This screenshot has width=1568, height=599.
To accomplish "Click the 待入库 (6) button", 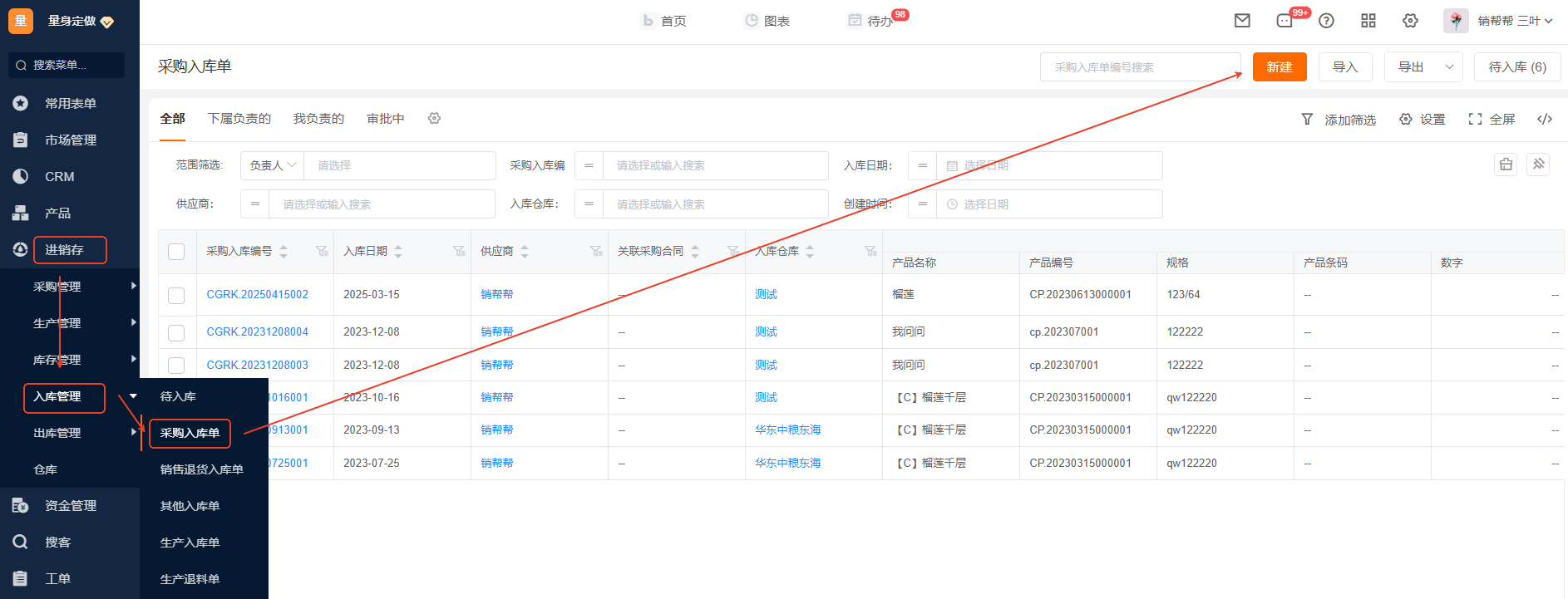I will pyautogui.click(x=1517, y=67).
